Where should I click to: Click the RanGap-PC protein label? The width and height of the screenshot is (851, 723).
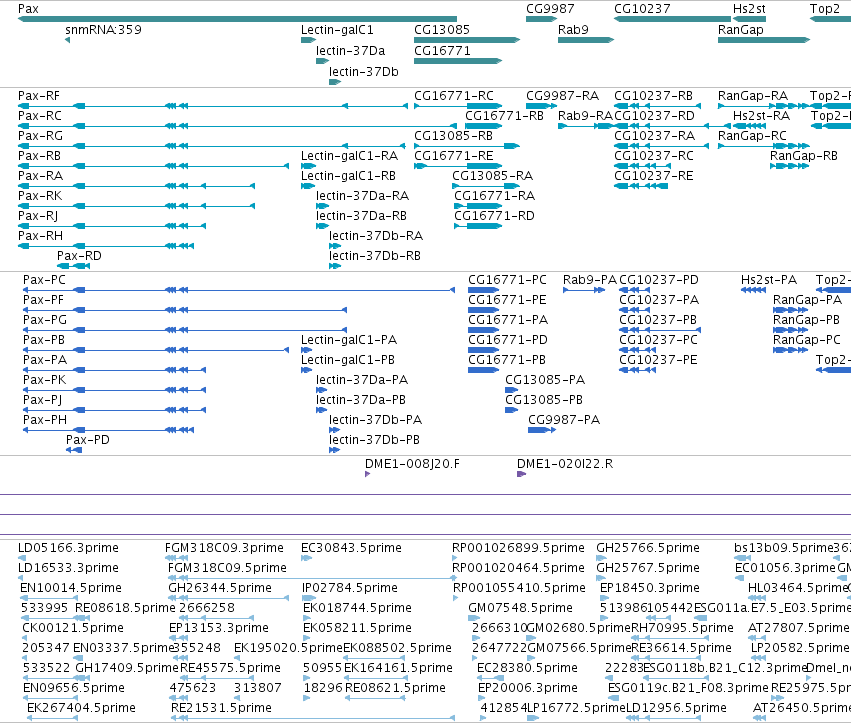coord(806,340)
